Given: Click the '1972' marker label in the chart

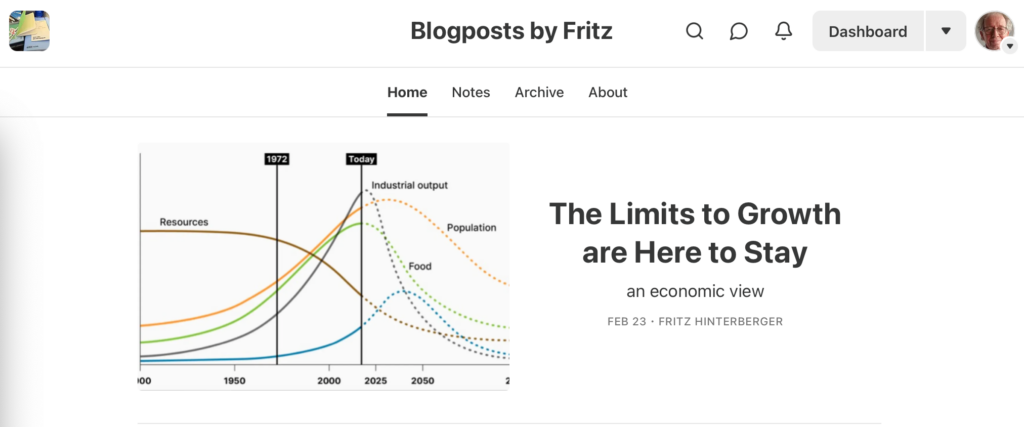Looking at the screenshot, I should click(277, 159).
